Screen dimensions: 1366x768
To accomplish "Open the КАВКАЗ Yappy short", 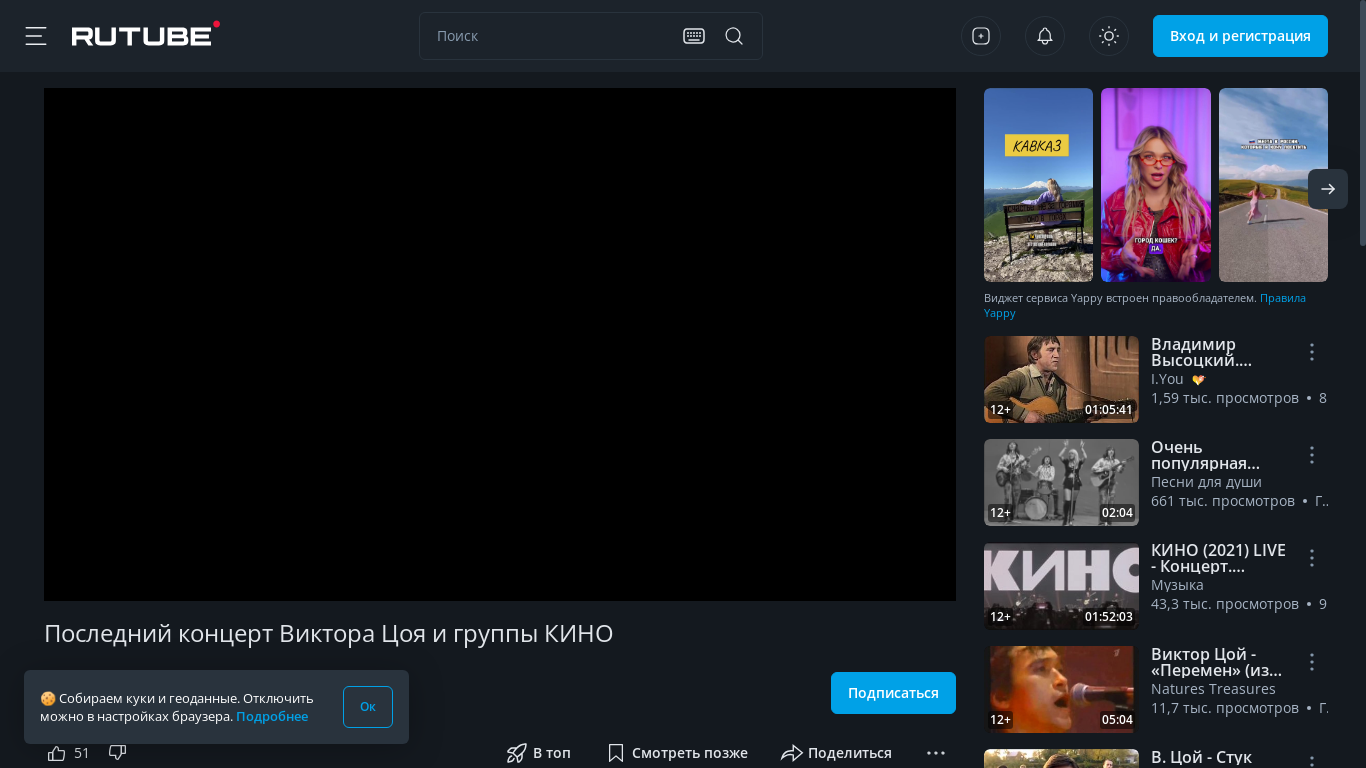I will click(1038, 185).
